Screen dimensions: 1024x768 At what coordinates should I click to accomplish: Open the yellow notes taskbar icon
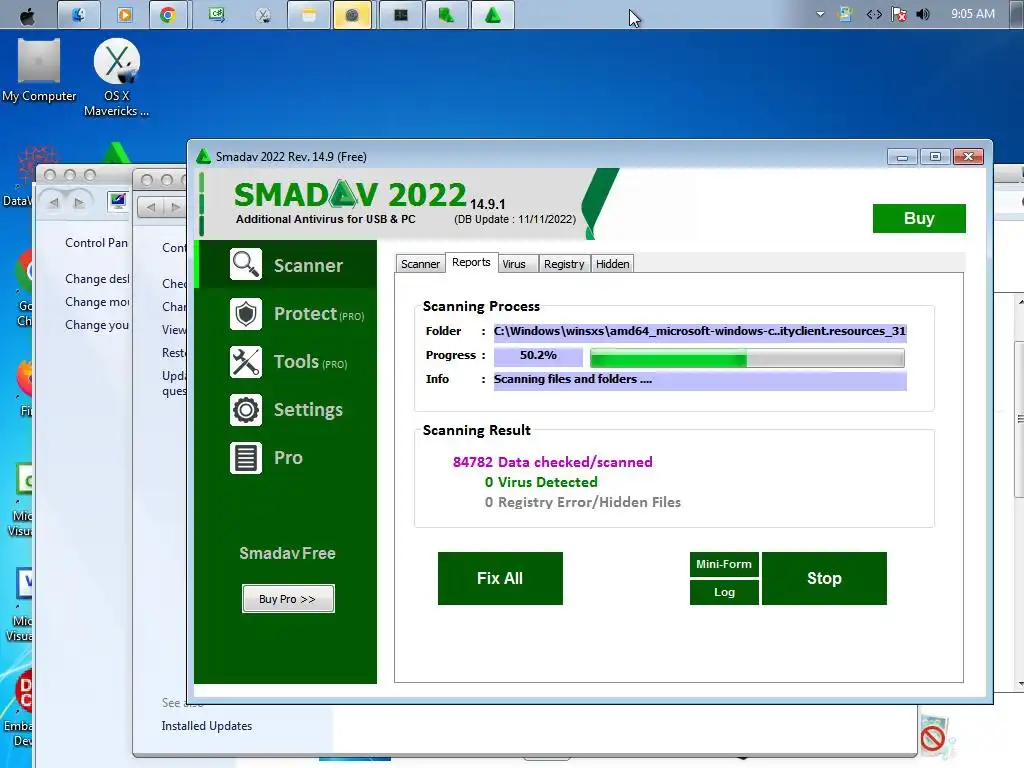coord(308,14)
